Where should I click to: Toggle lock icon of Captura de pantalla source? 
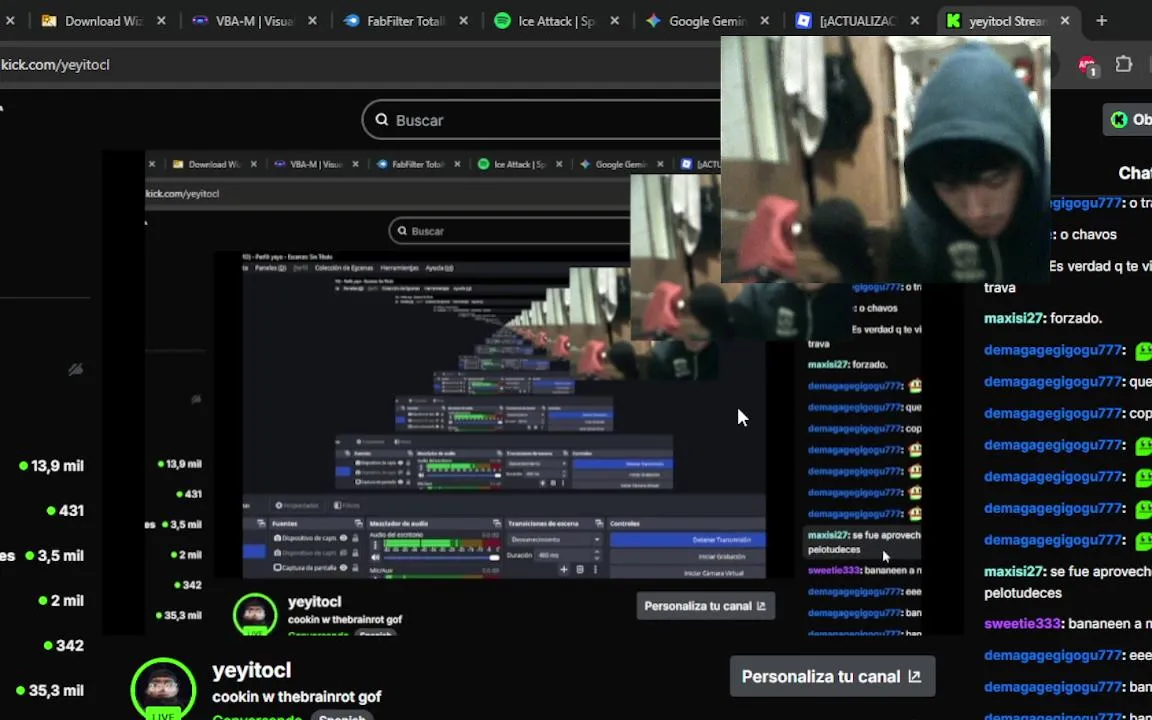(x=356, y=567)
